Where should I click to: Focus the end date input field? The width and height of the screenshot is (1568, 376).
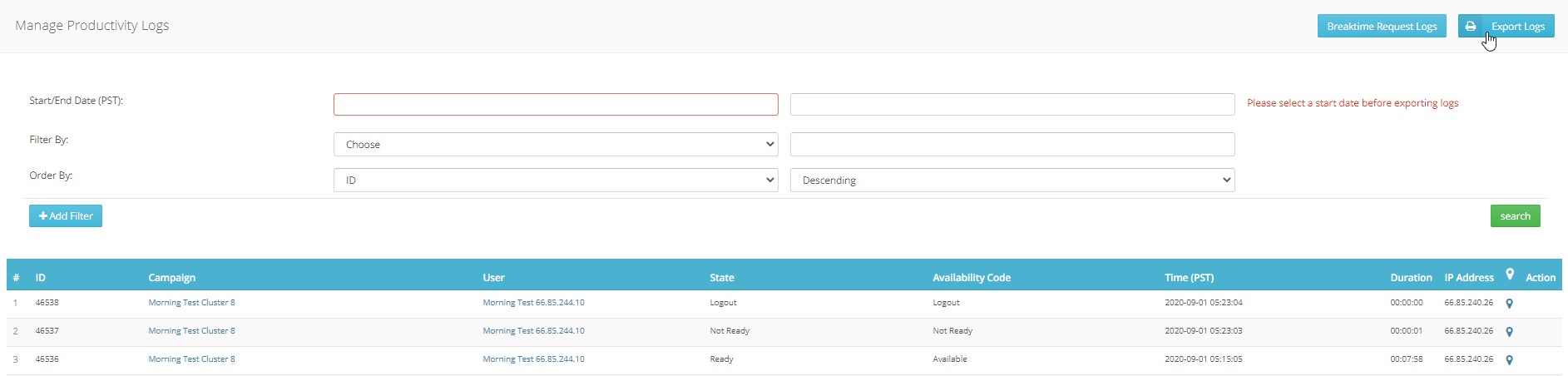1012,105
